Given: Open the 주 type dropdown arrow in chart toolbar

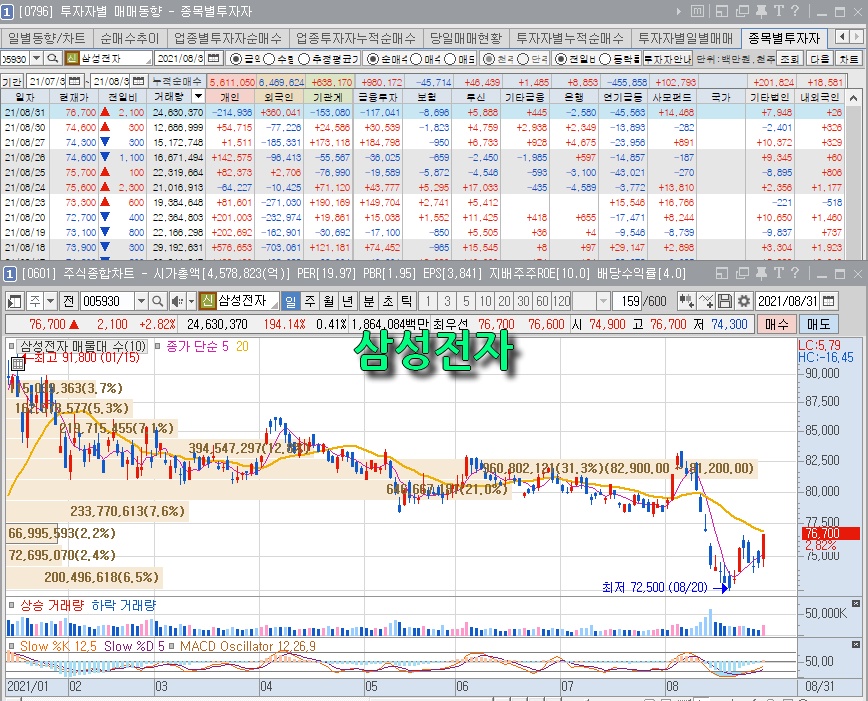Looking at the screenshot, I should tap(50, 301).
